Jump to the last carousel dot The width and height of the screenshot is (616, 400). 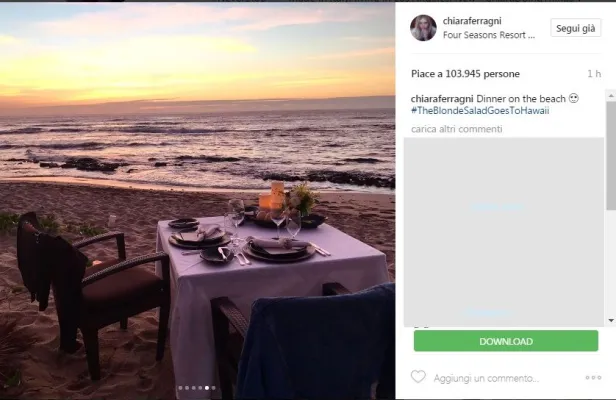[212, 388]
